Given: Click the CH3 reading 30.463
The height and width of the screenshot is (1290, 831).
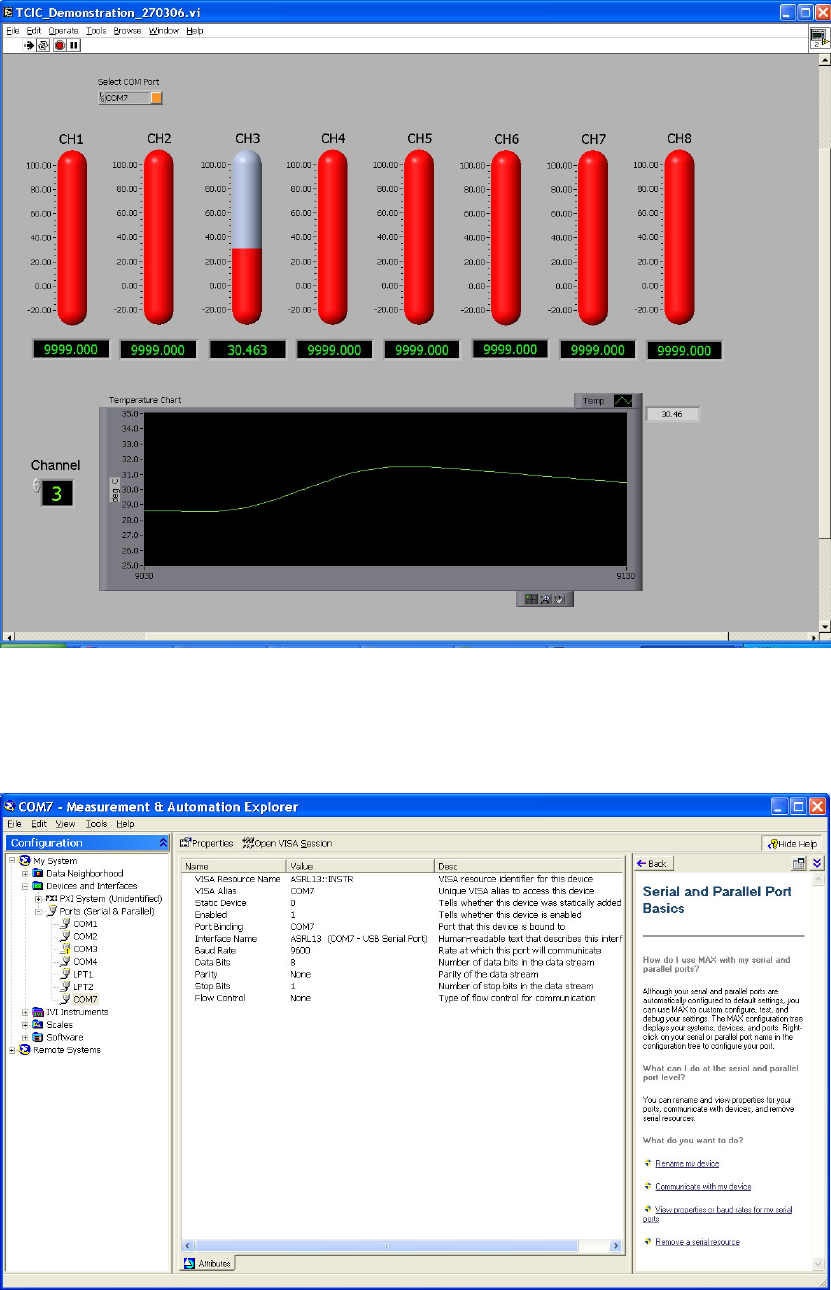Looking at the screenshot, I should click(x=247, y=350).
